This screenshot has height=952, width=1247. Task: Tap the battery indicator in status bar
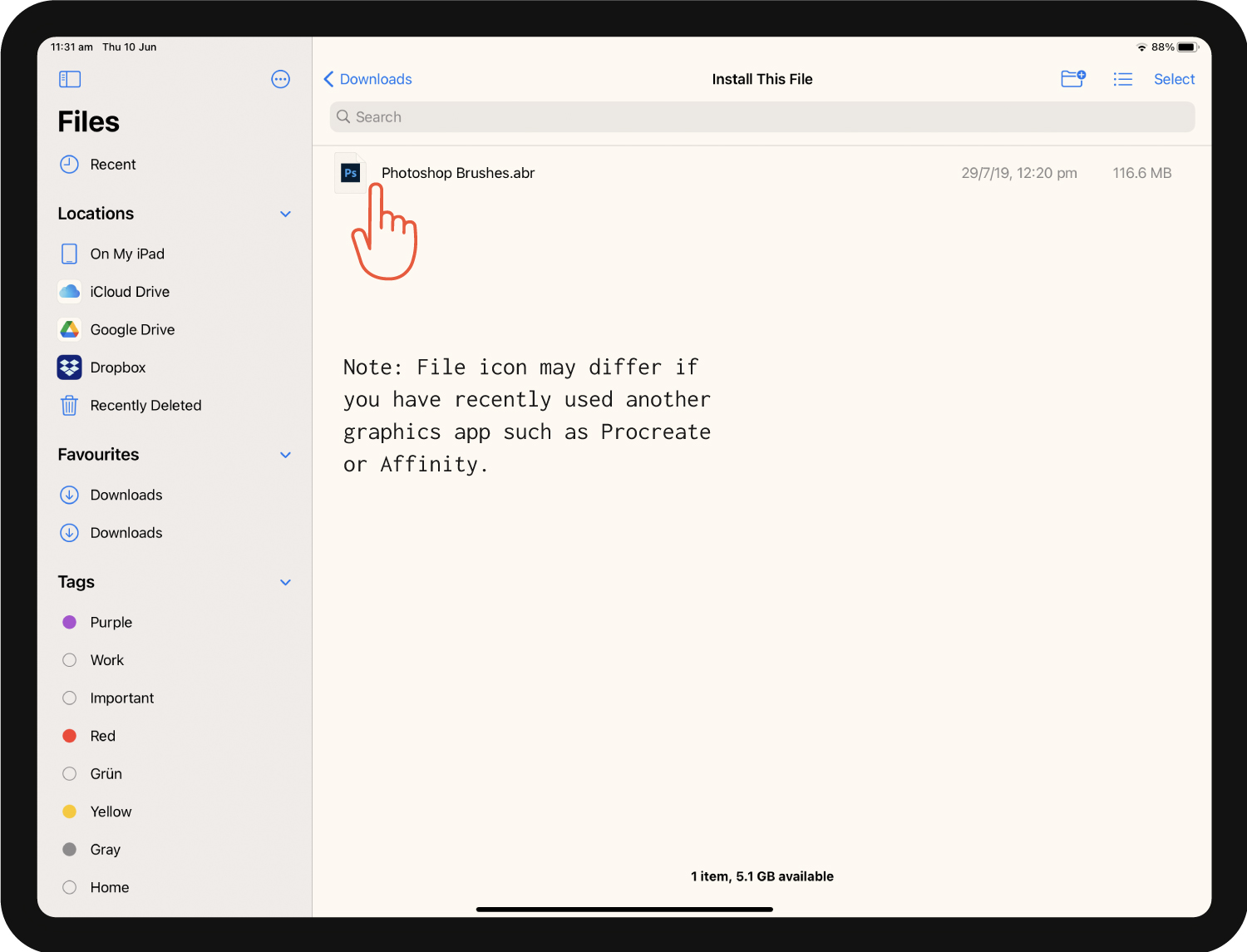pyautogui.click(x=1188, y=47)
